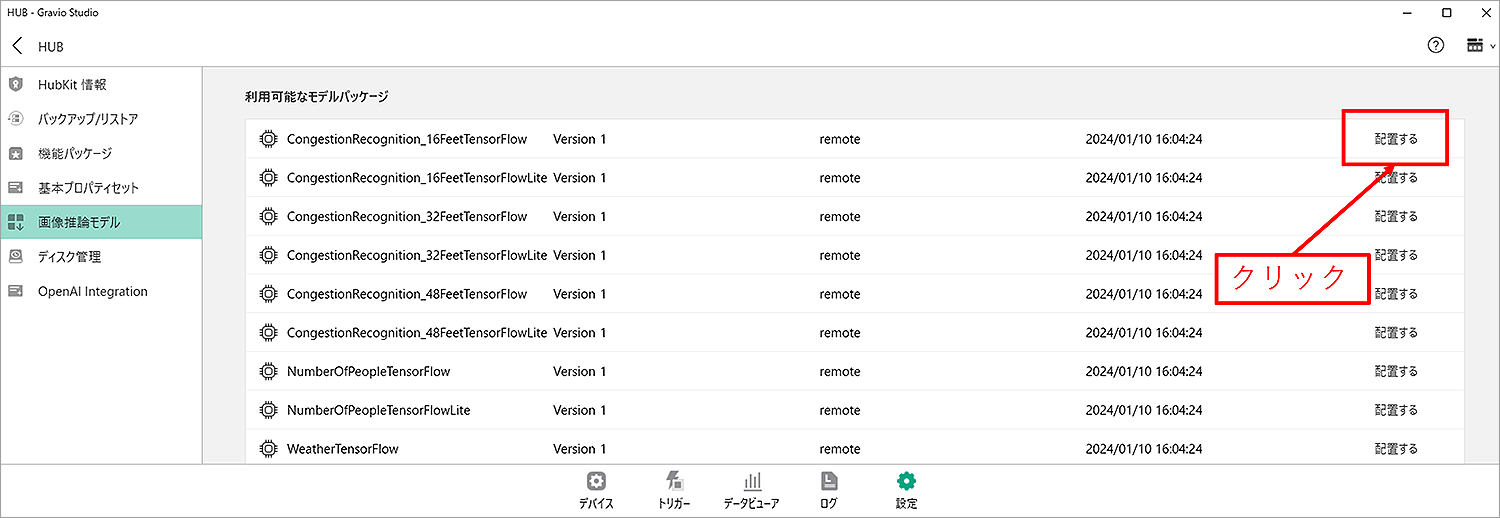Click 配置する for NumberOfPeopleTensorFlowLite

click(x=1396, y=410)
